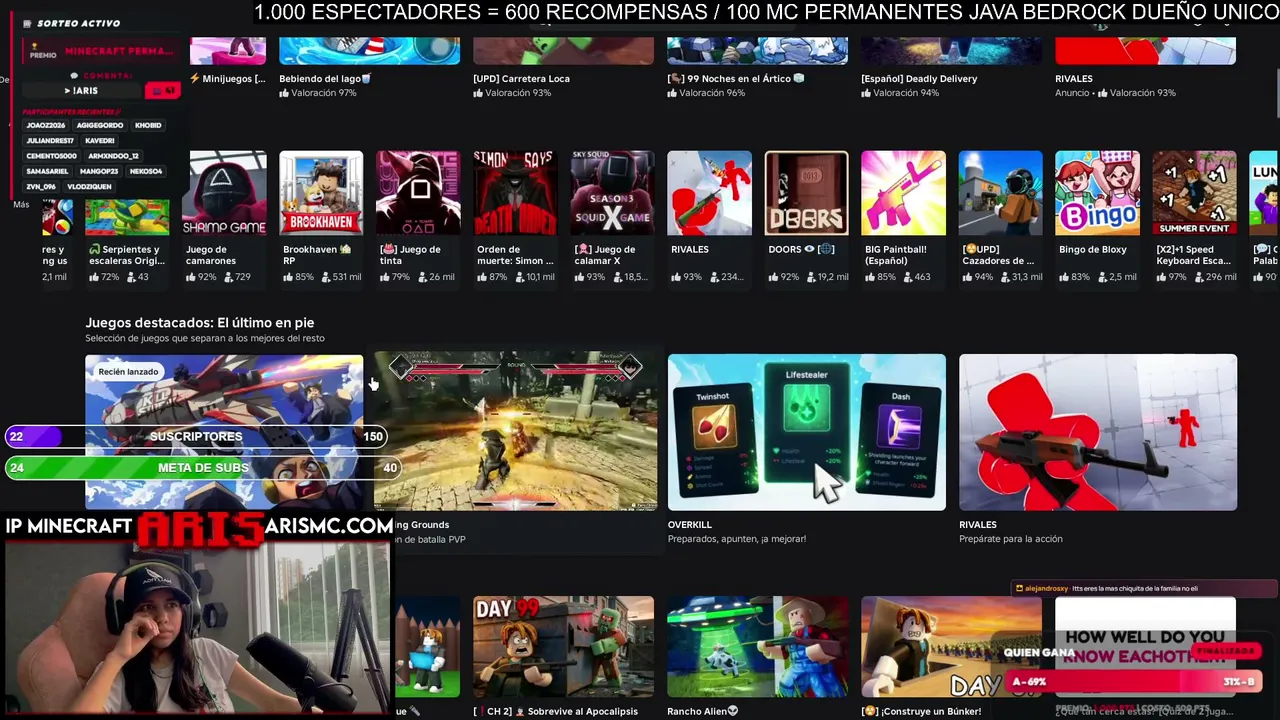Click the 'Orden de muerte: Simon' title
Image resolution: width=1280 pixels, height=720 pixels.
pos(515,255)
